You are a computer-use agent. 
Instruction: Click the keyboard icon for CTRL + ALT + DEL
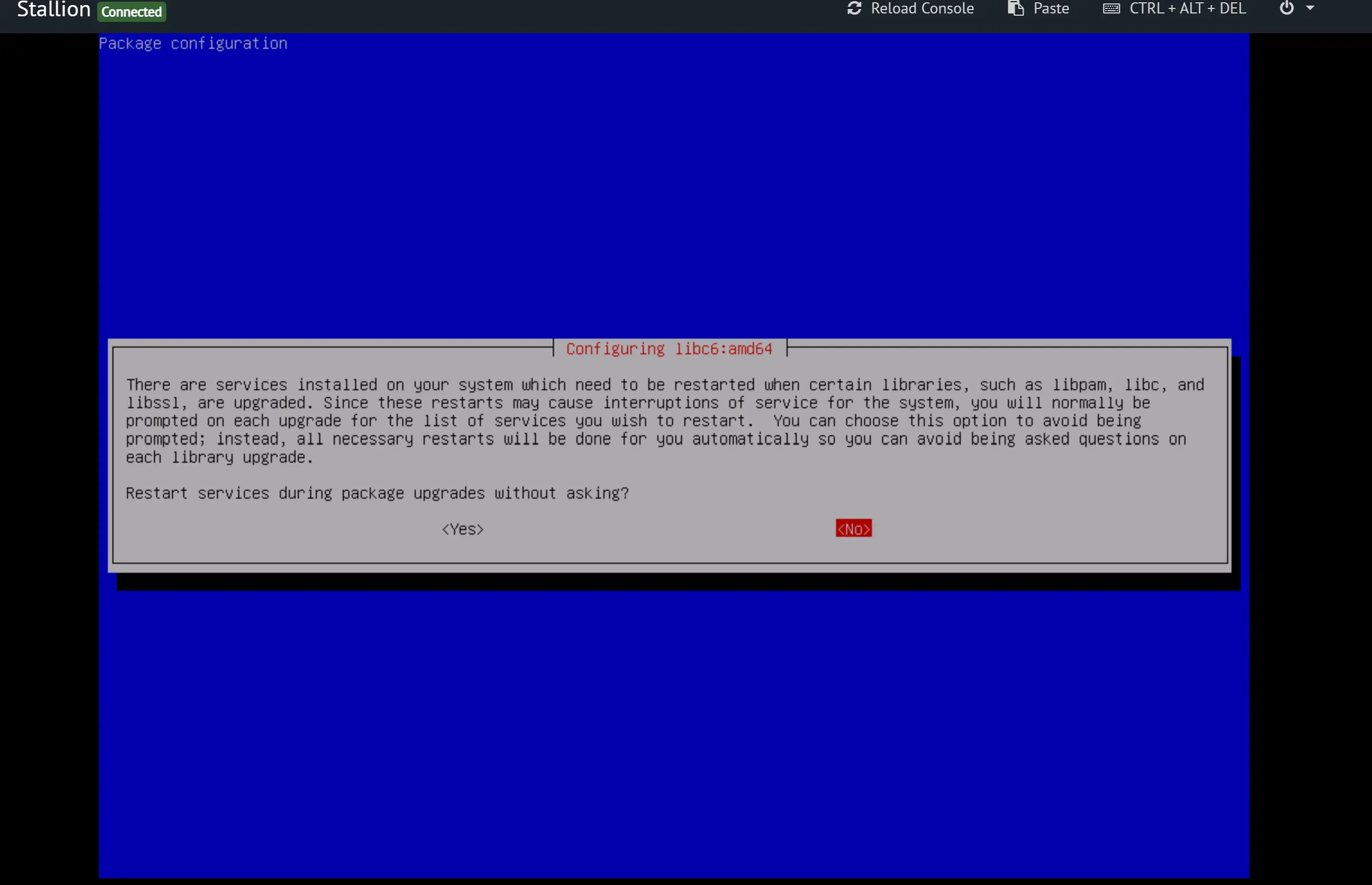(1111, 8)
